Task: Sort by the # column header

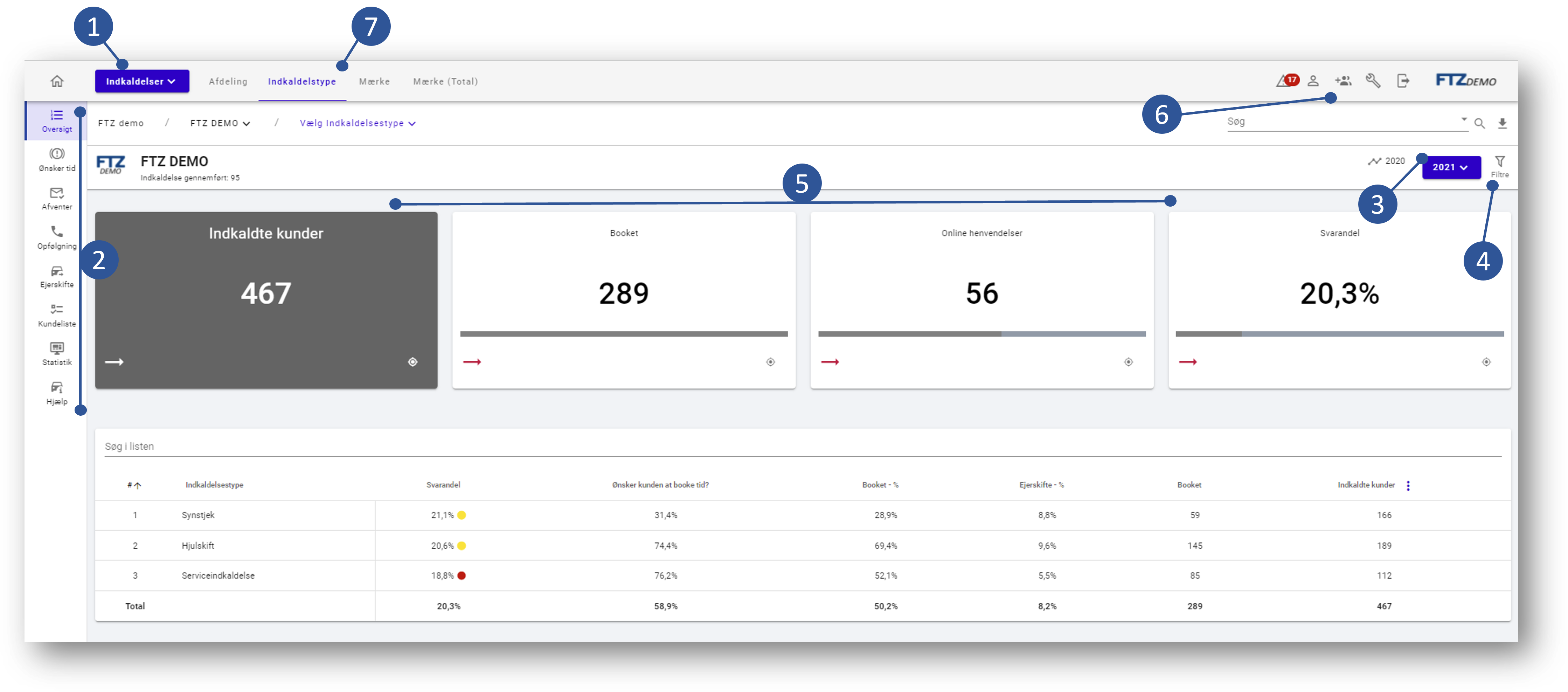Action: pos(134,486)
